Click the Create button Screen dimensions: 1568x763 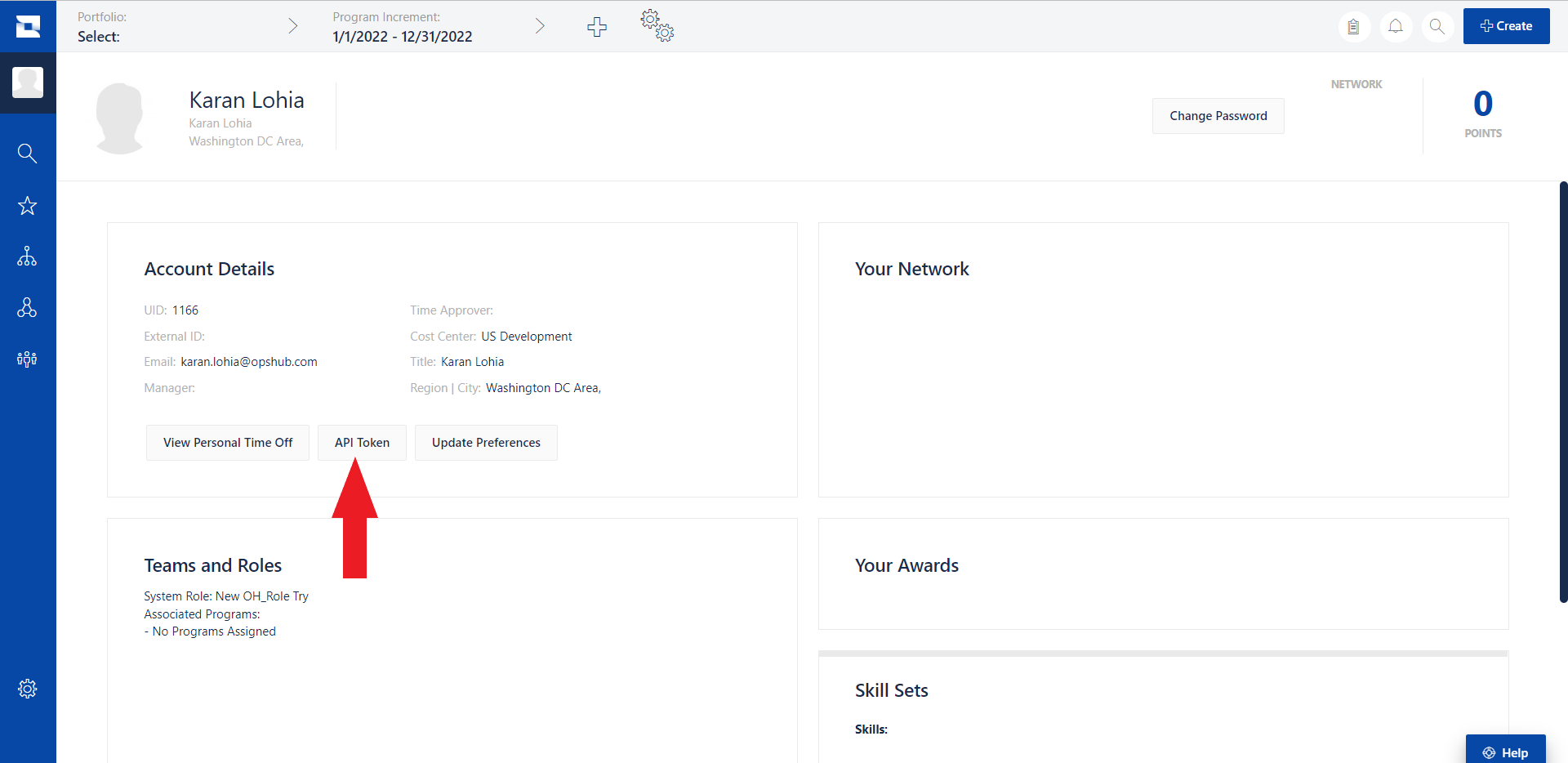click(x=1506, y=26)
